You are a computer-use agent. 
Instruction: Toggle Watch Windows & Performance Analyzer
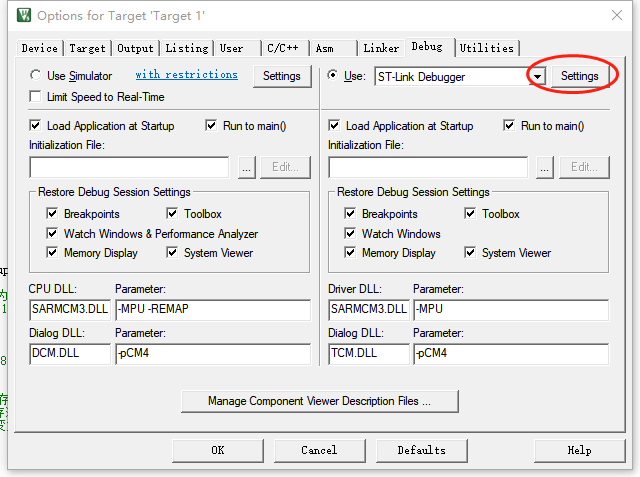point(52,233)
